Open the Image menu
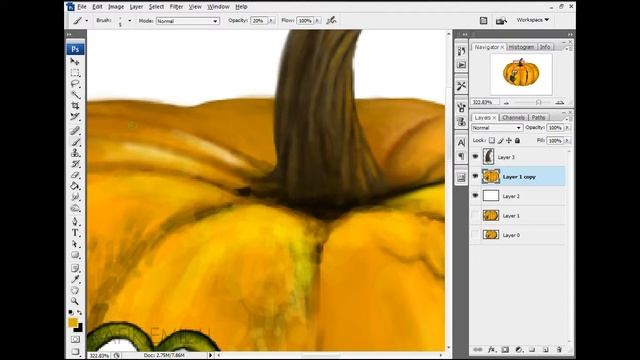 pyautogui.click(x=116, y=7)
